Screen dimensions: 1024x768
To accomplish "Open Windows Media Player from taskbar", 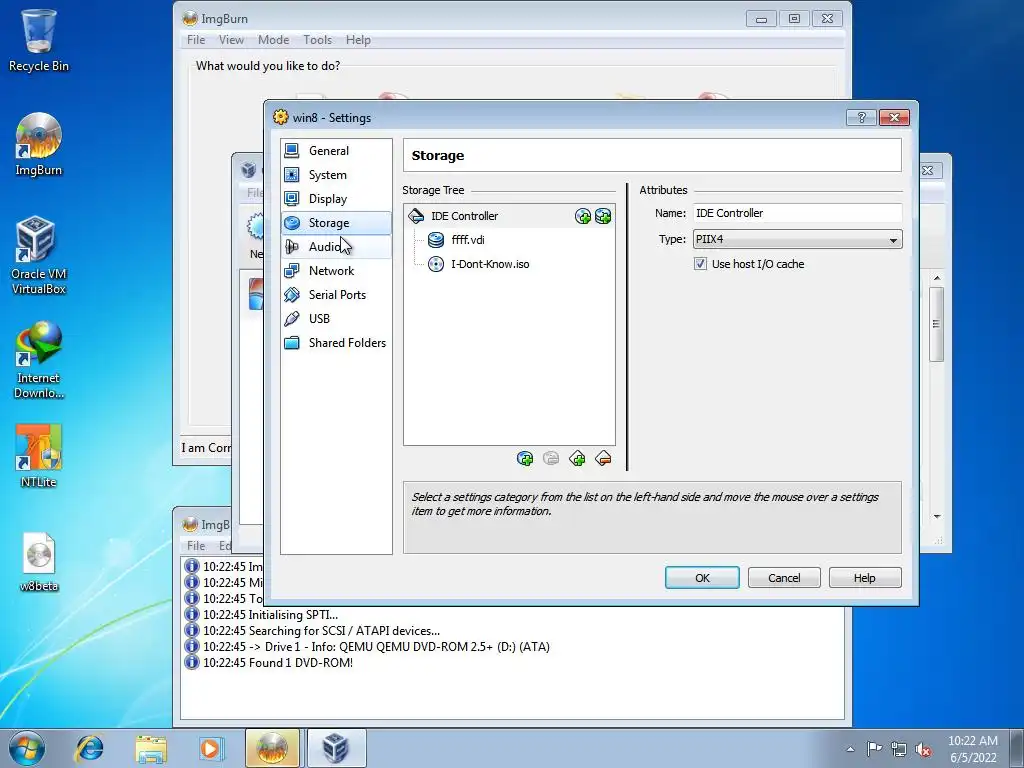I will 210,748.
